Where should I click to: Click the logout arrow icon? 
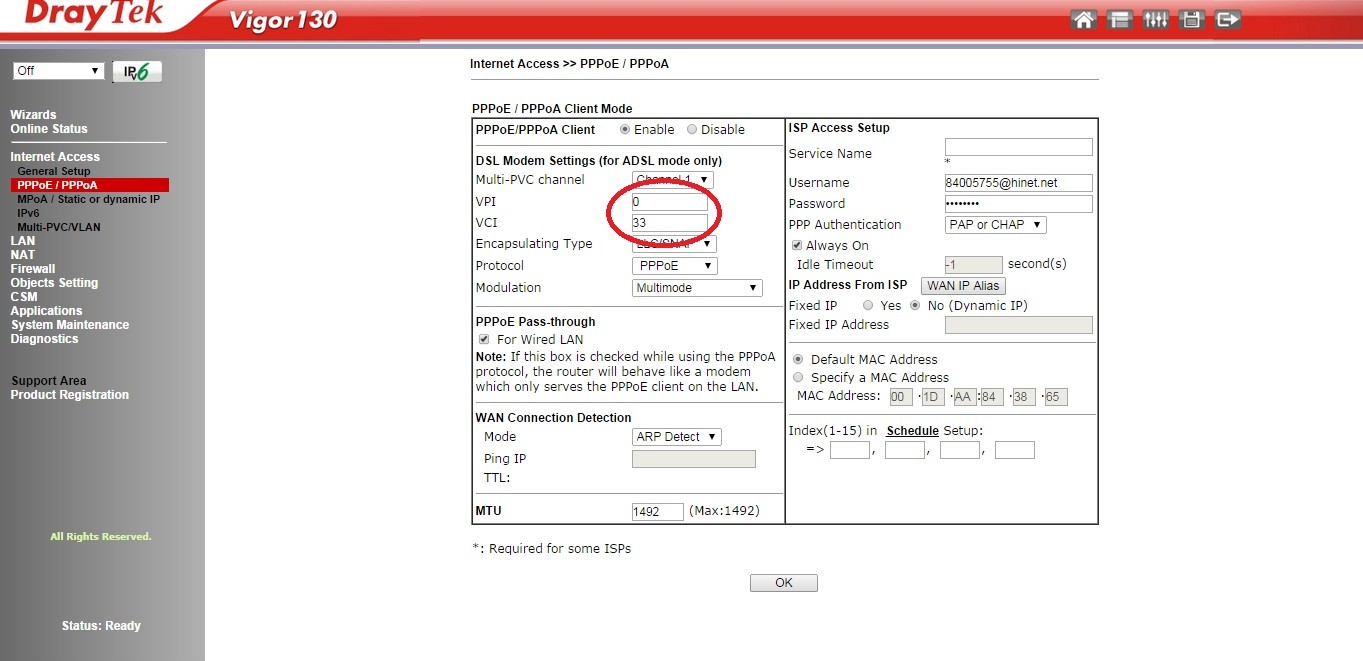coord(1228,19)
